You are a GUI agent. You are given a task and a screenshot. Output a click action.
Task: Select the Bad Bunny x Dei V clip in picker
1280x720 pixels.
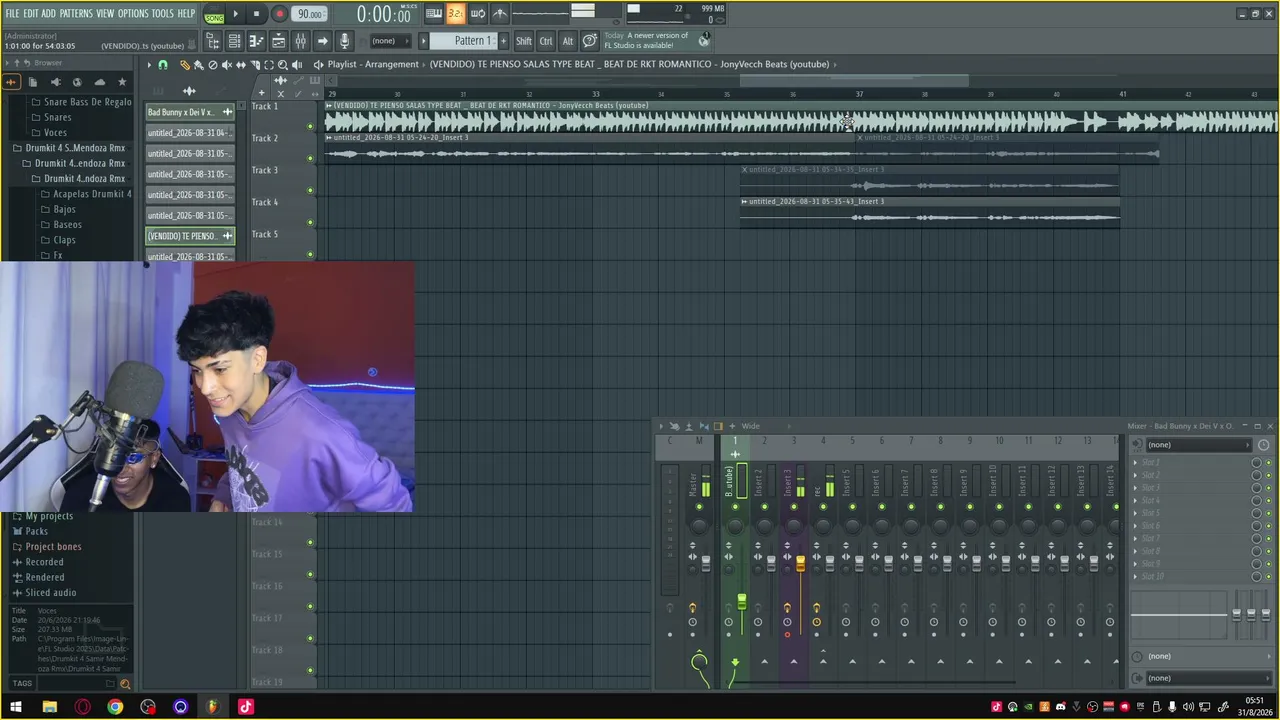pyautogui.click(x=190, y=112)
